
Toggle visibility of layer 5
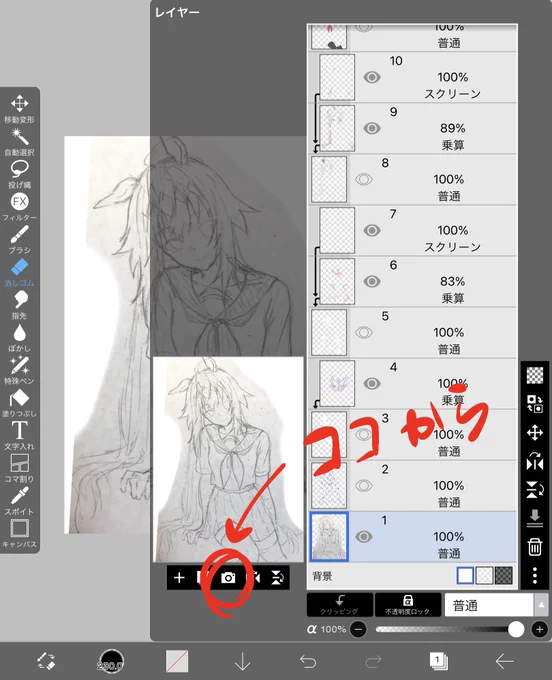tap(364, 333)
